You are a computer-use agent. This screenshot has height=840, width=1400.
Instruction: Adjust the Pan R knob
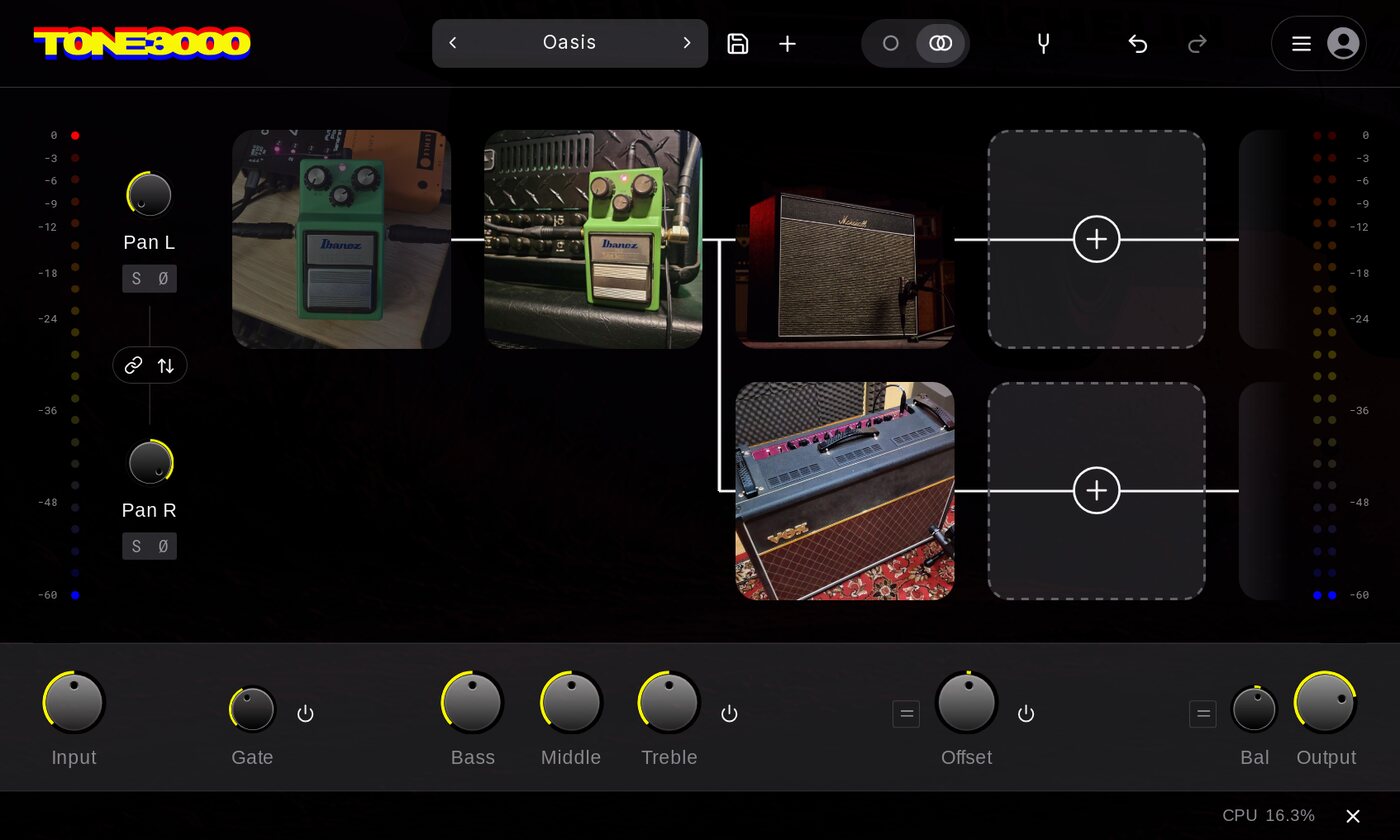point(150,462)
